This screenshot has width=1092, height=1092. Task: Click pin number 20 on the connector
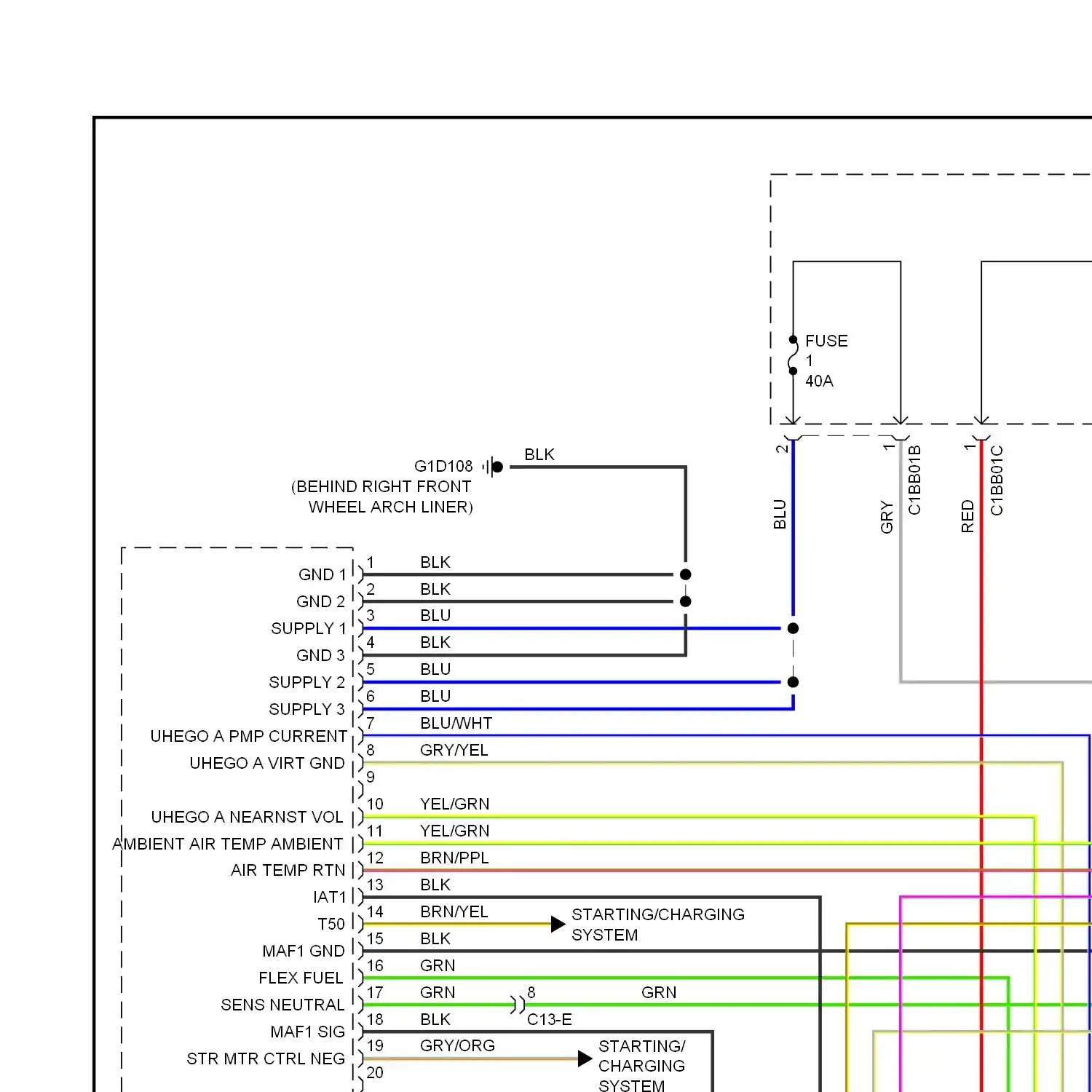(x=375, y=1072)
